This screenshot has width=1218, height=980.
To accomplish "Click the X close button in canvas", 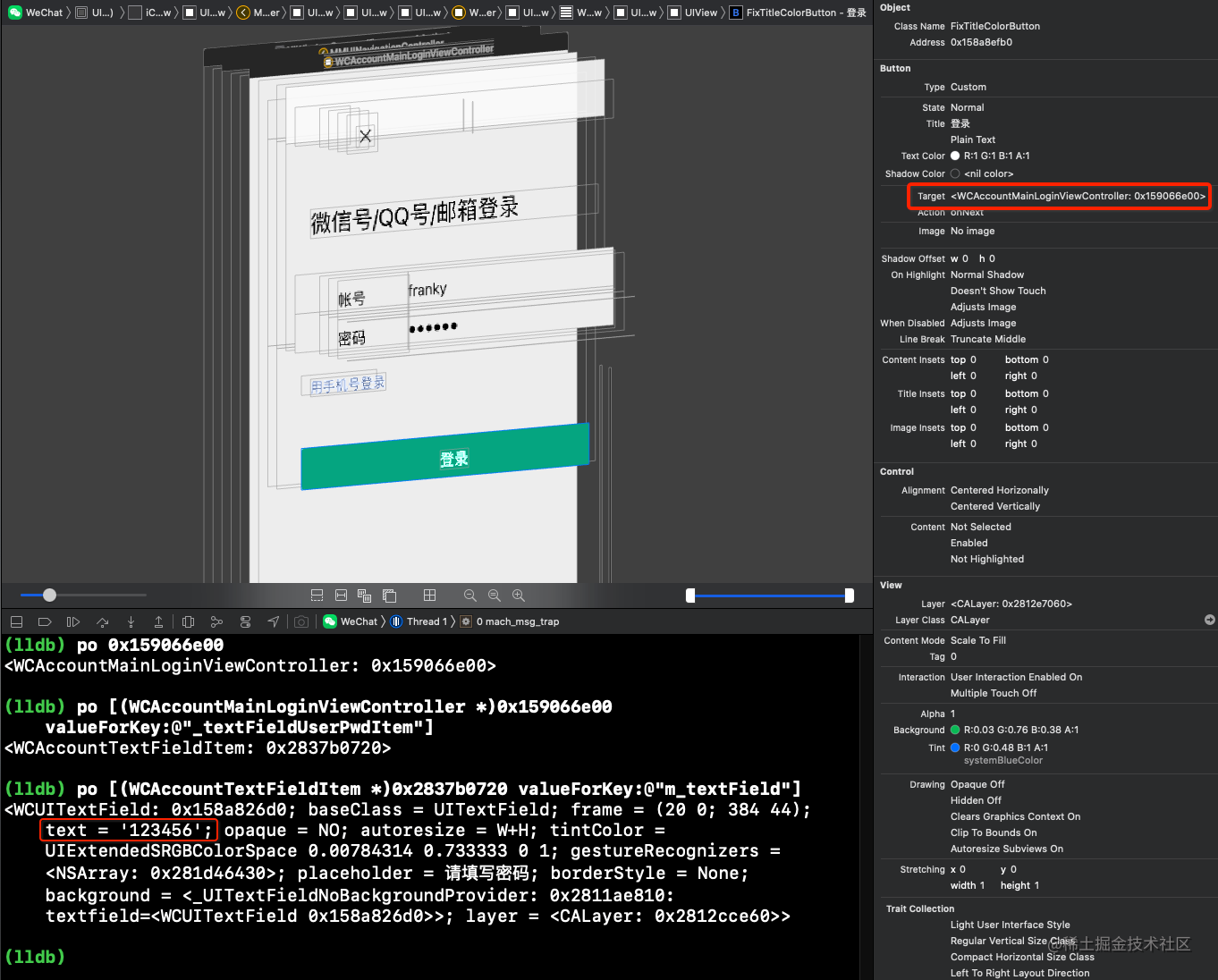I will (x=365, y=136).
